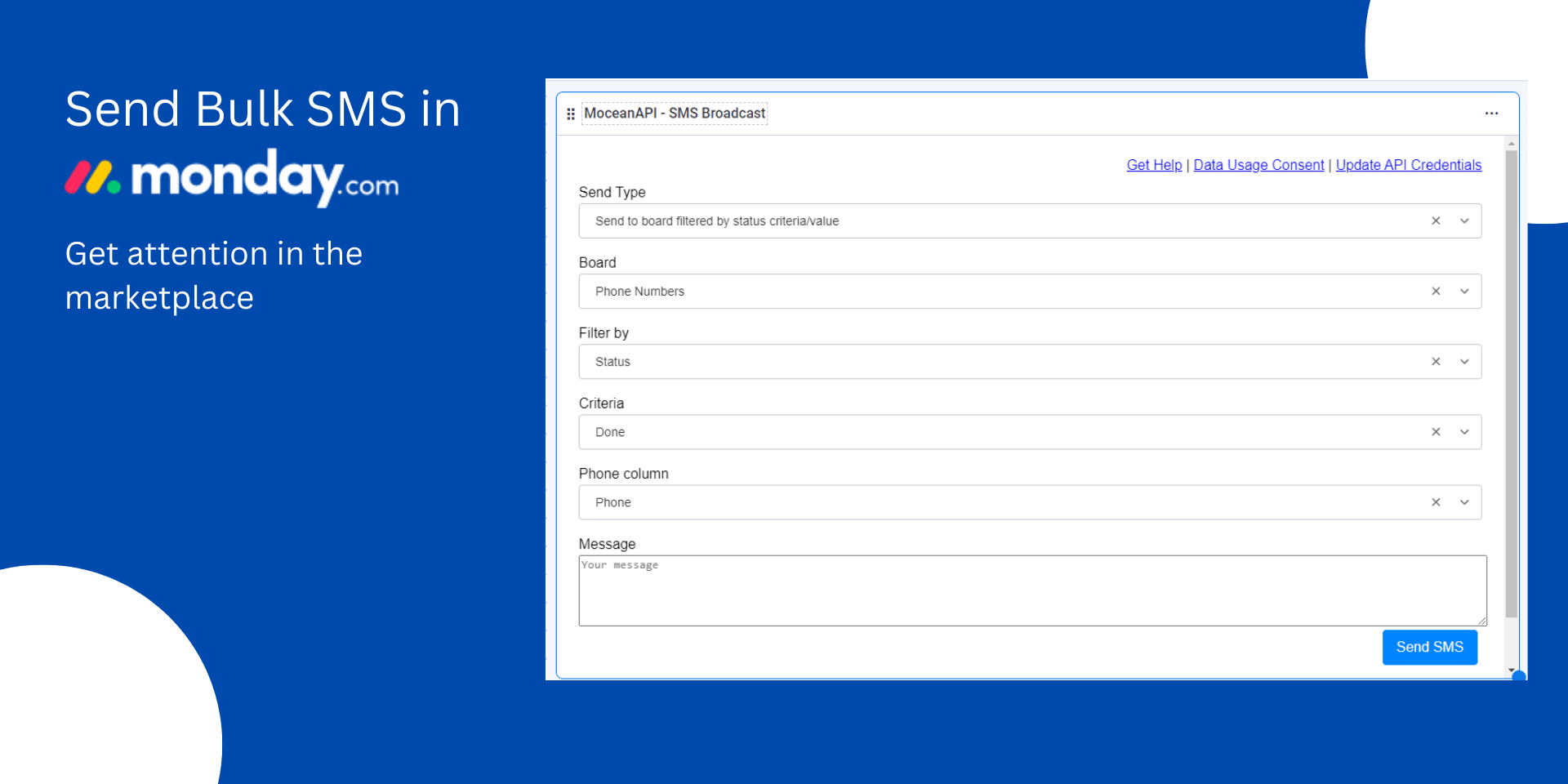Image resolution: width=1568 pixels, height=784 pixels.
Task: Click the scrollbar down arrow
Action: click(x=1511, y=670)
